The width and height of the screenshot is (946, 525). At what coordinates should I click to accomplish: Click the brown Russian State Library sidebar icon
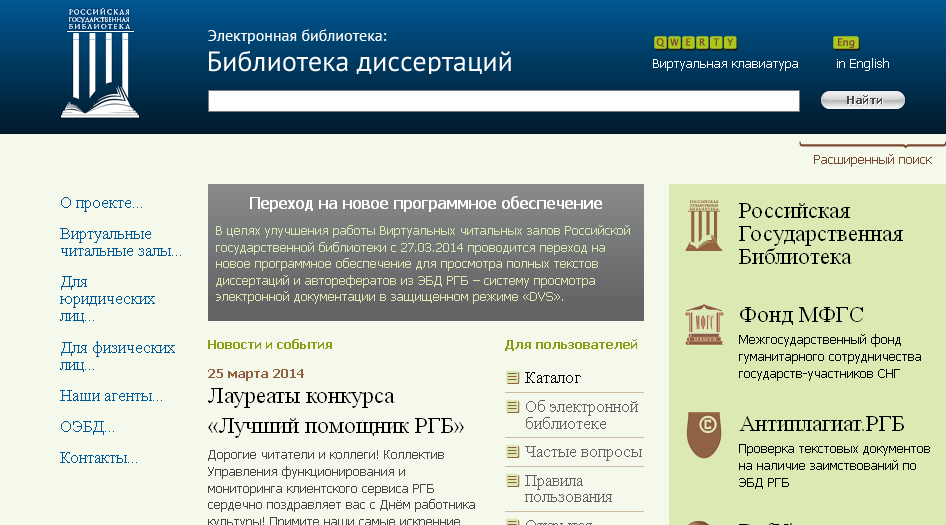(x=703, y=225)
